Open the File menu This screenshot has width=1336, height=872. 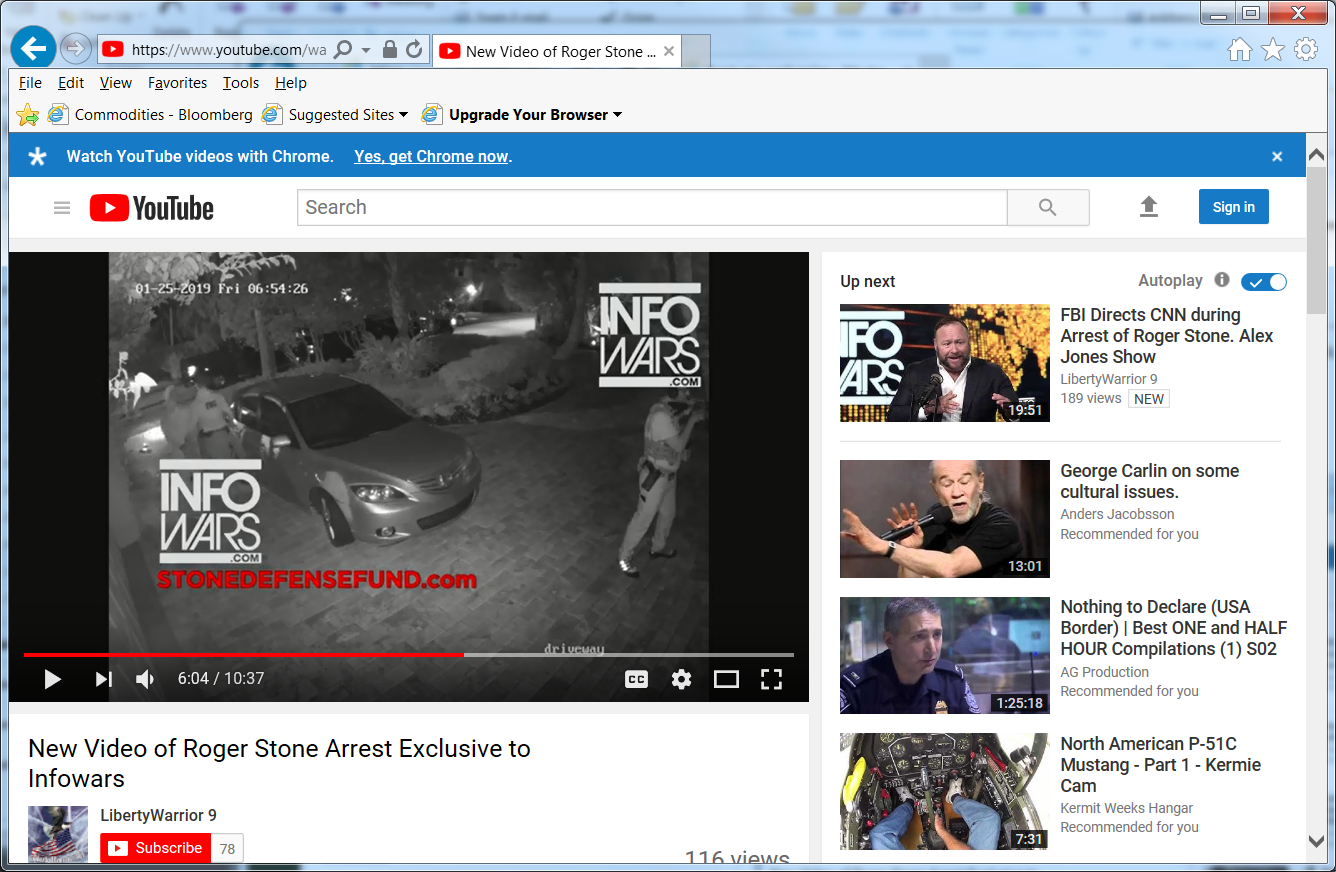[30, 83]
